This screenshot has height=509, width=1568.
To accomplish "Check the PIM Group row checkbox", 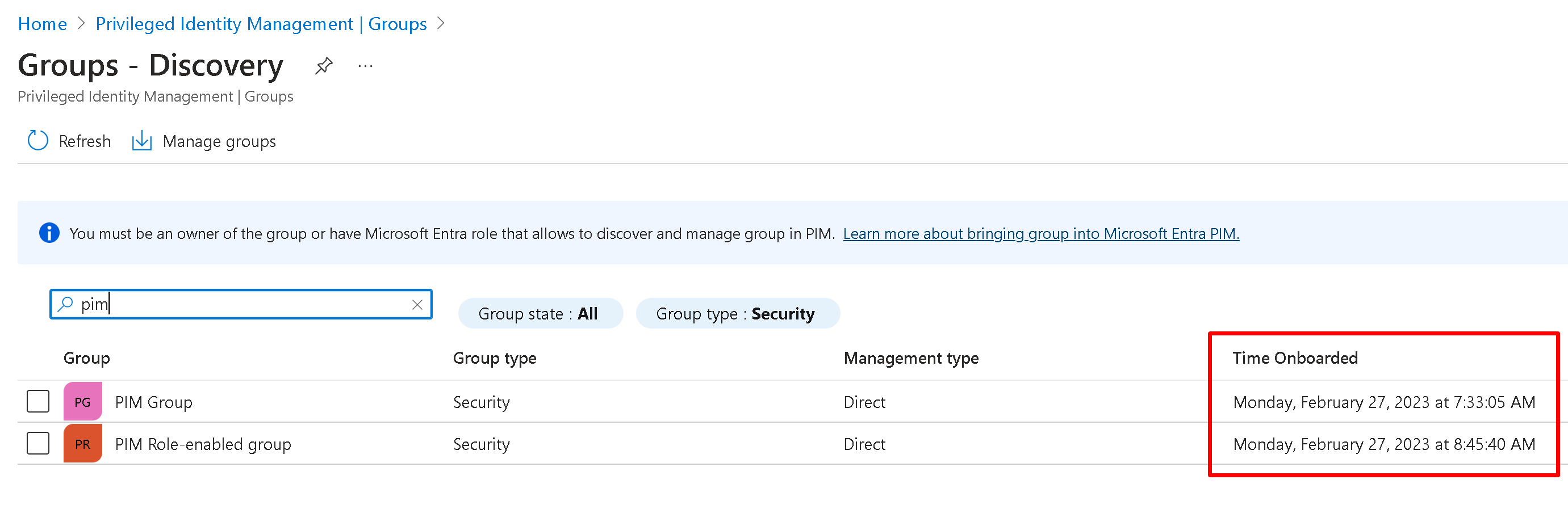I will coord(37,401).
